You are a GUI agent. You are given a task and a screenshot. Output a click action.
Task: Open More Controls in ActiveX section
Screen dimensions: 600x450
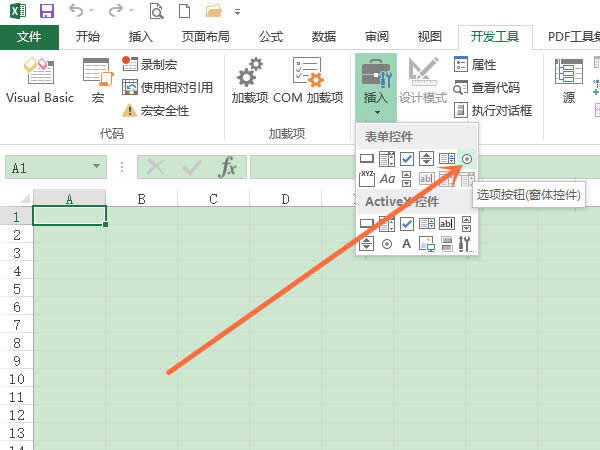click(466, 244)
